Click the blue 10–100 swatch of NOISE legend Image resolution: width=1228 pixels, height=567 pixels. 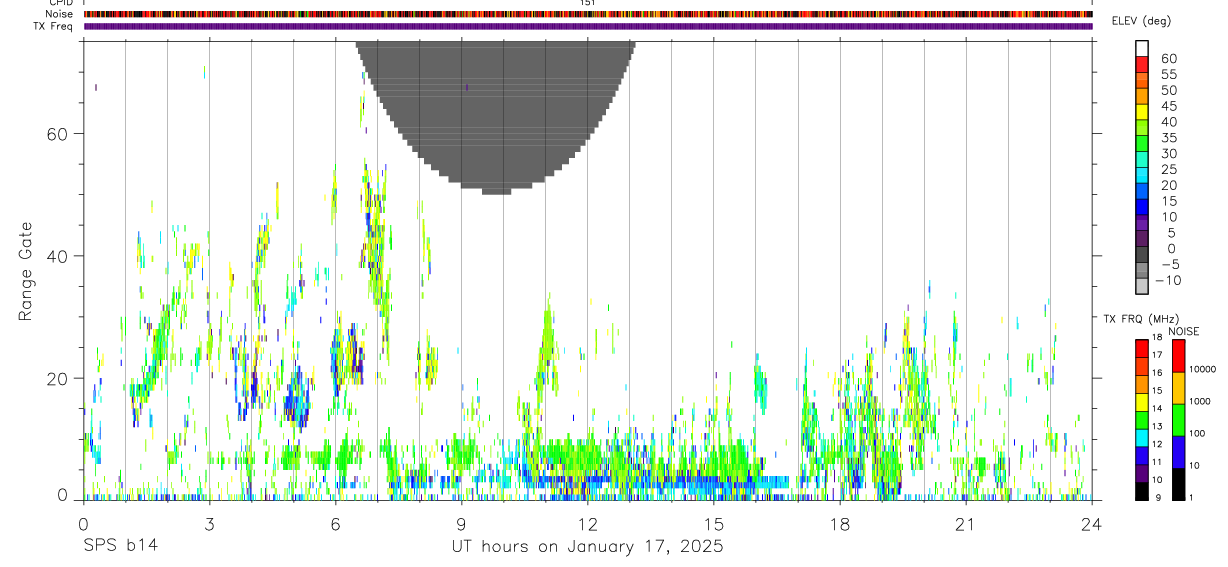click(1179, 452)
